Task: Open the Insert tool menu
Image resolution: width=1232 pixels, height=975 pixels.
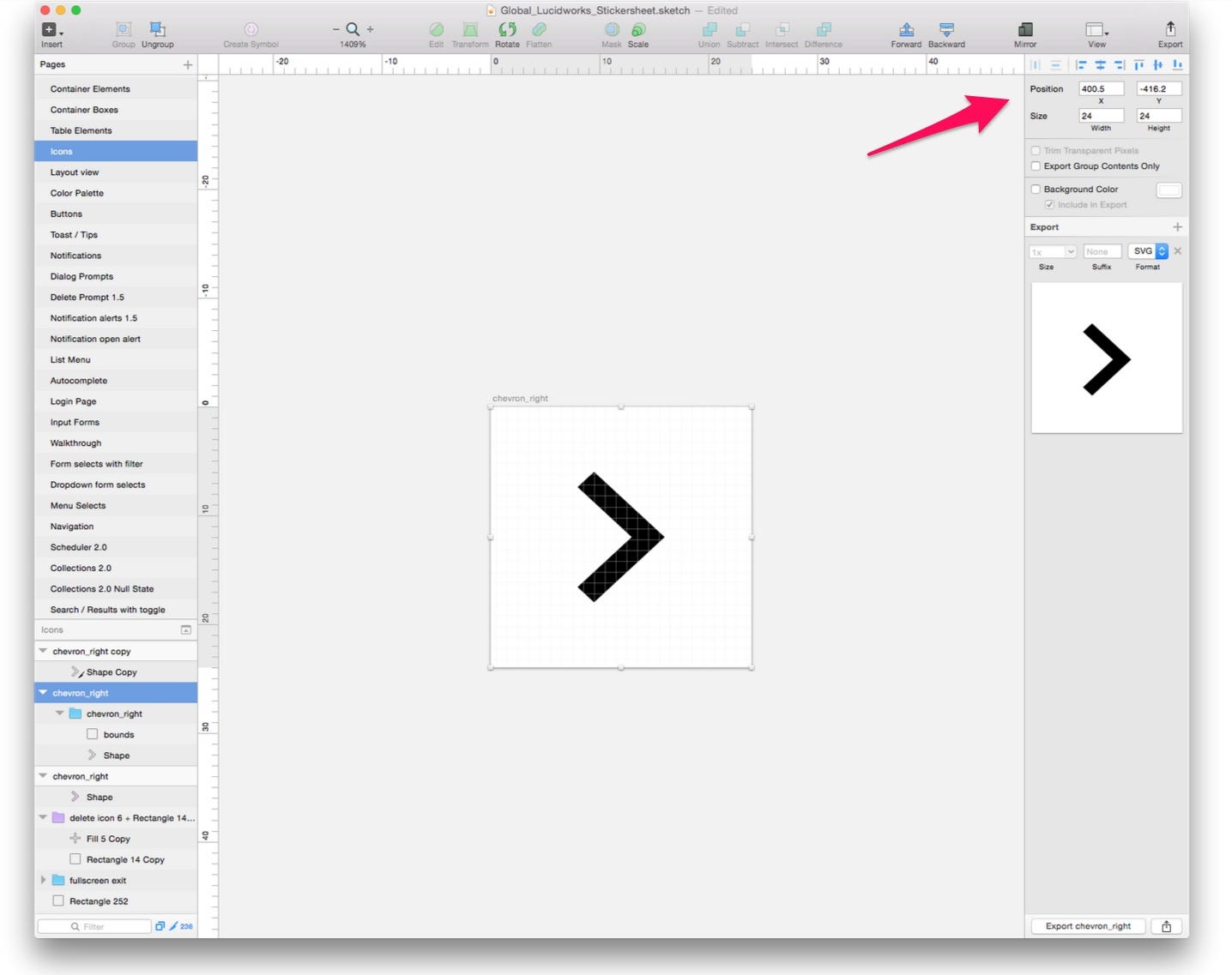Action: (x=51, y=30)
